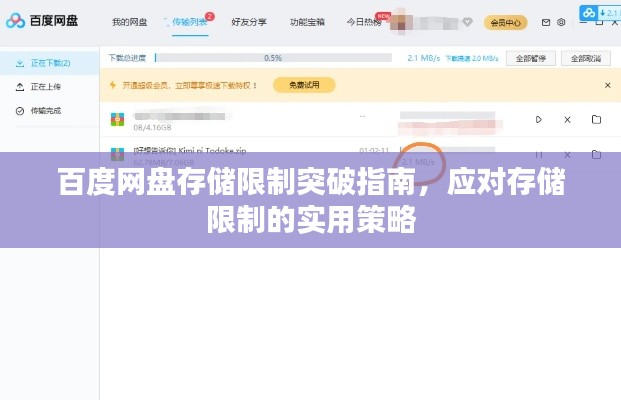Resume the first download with play icon
Viewport: 621px width, 400px height.
(x=539, y=119)
